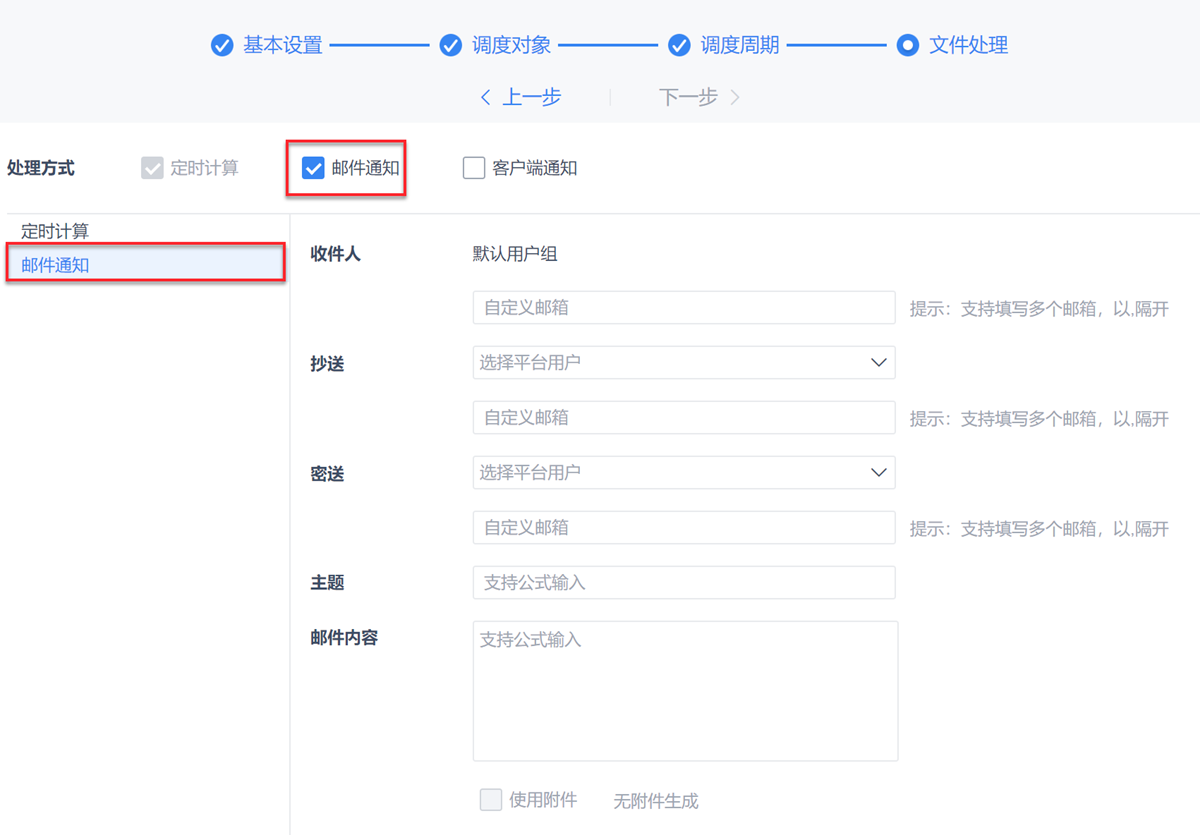
Task: Click the 主题 formula input field
Action: click(684, 583)
